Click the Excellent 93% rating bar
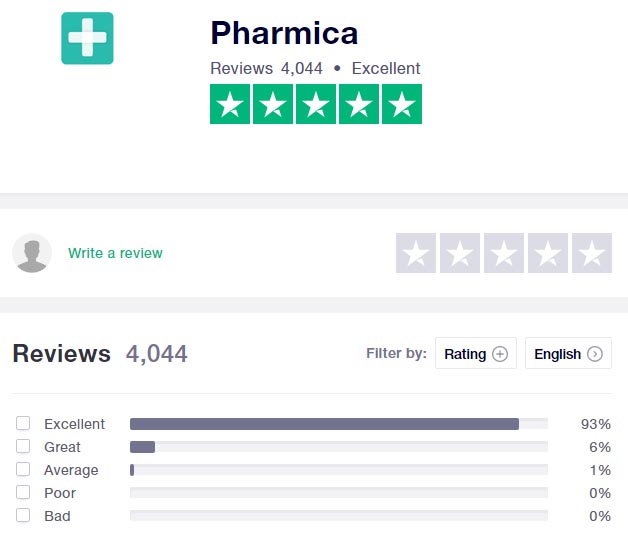Viewport: 628px width, 534px height. [x=339, y=424]
